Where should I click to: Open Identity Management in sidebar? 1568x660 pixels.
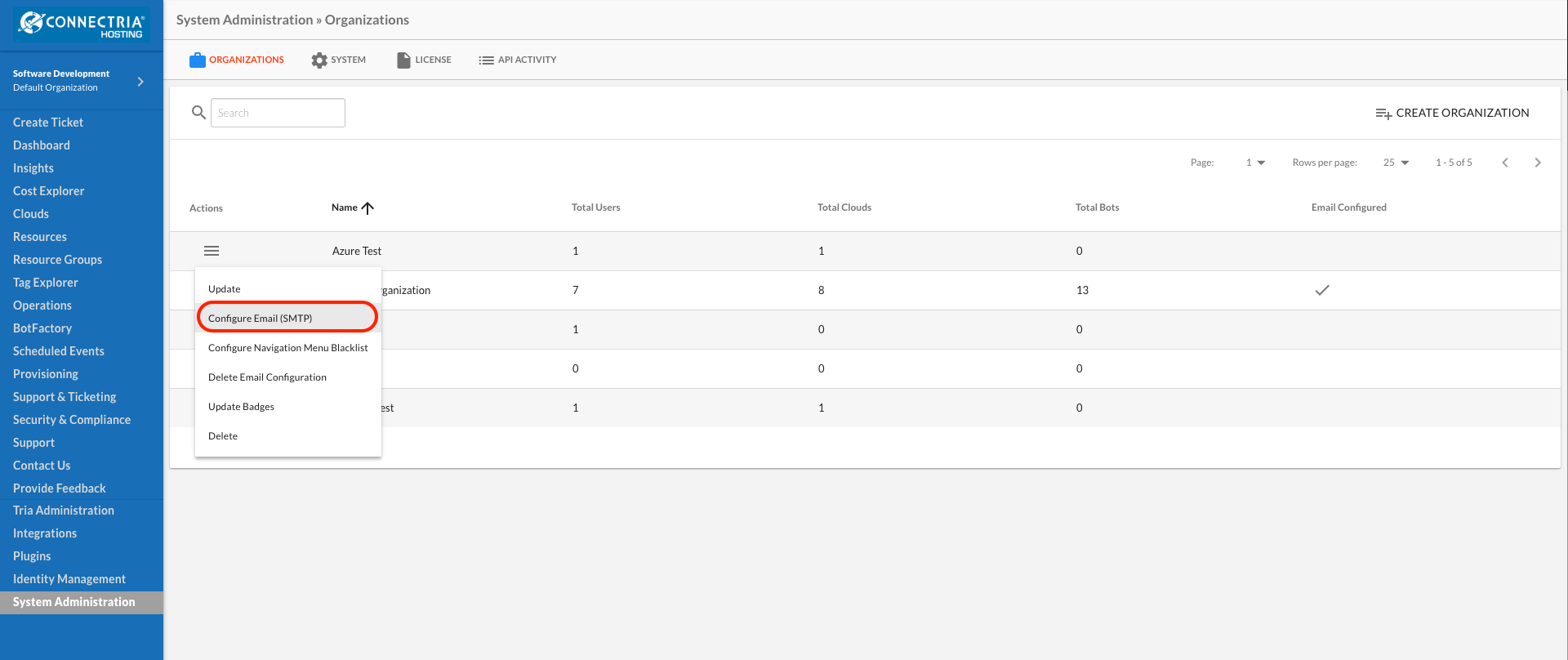(69, 579)
